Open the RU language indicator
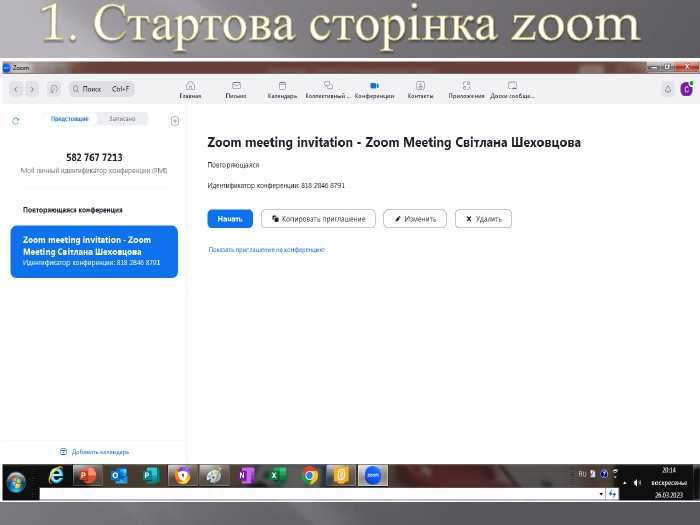Image resolution: width=700 pixels, height=525 pixels. [582, 474]
